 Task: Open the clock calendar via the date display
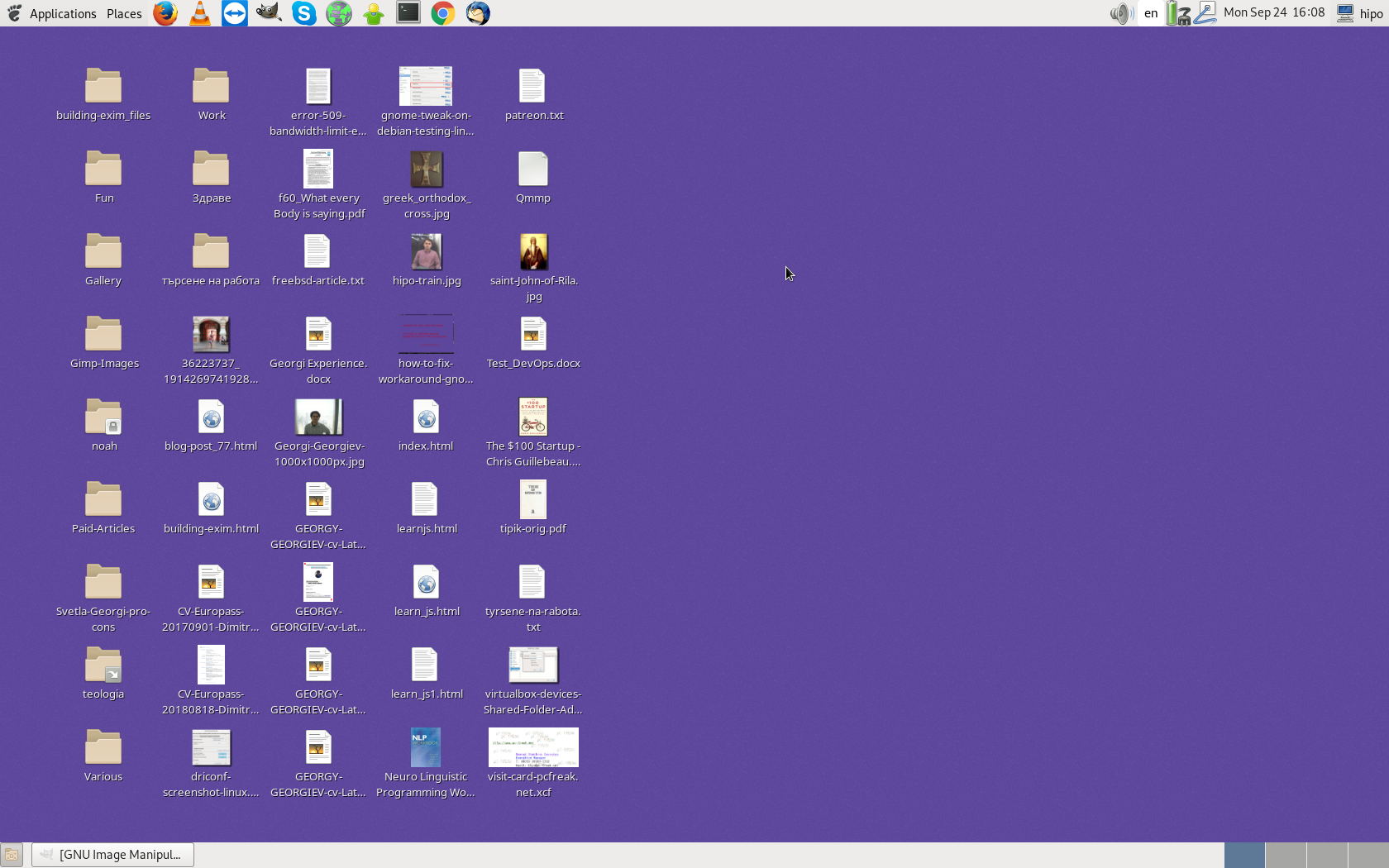[x=1274, y=13]
